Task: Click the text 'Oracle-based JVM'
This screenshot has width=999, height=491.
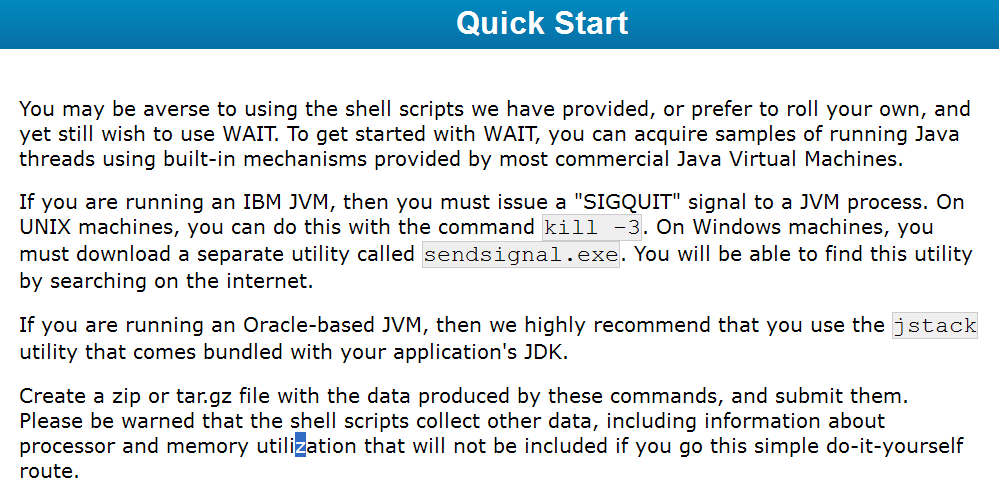Action: click(332, 325)
